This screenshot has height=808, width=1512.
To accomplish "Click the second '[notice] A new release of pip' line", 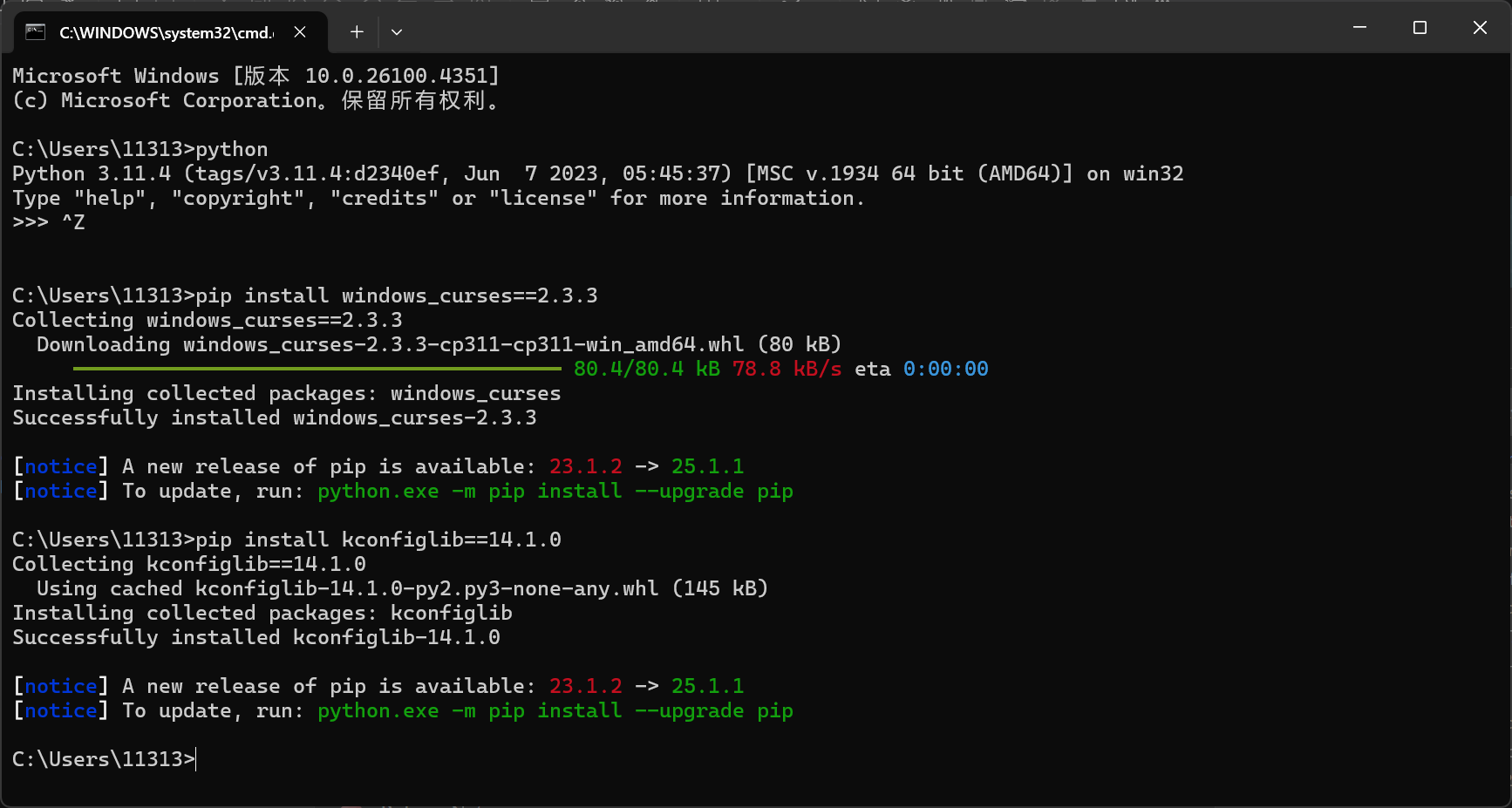I will (378, 686).
